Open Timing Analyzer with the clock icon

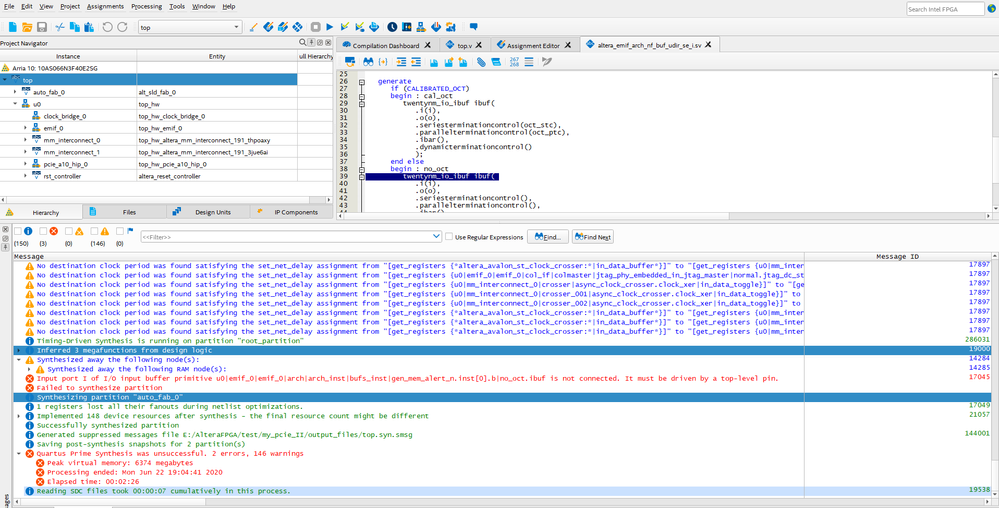(x=392, y=27)
